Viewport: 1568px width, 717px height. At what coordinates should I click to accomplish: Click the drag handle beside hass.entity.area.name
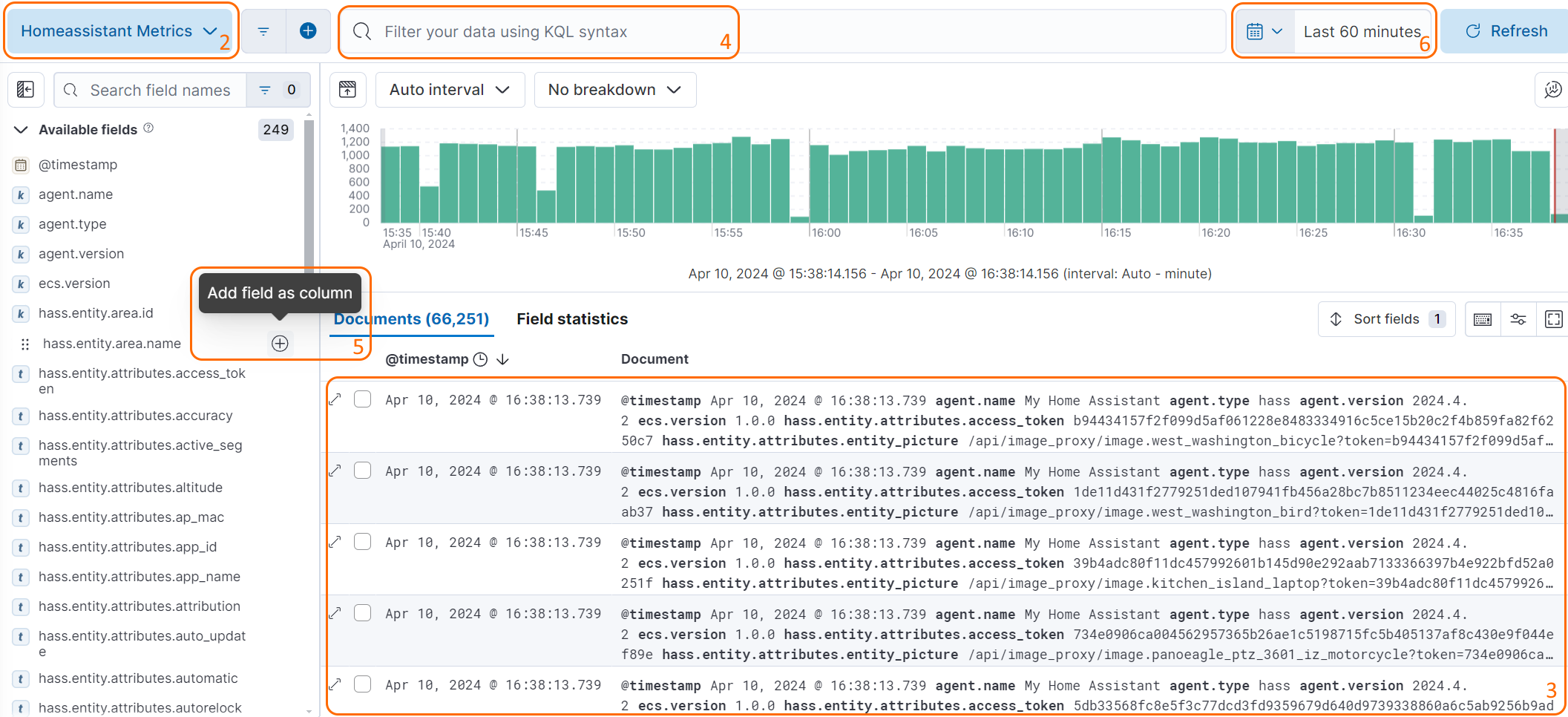(25, 344)
